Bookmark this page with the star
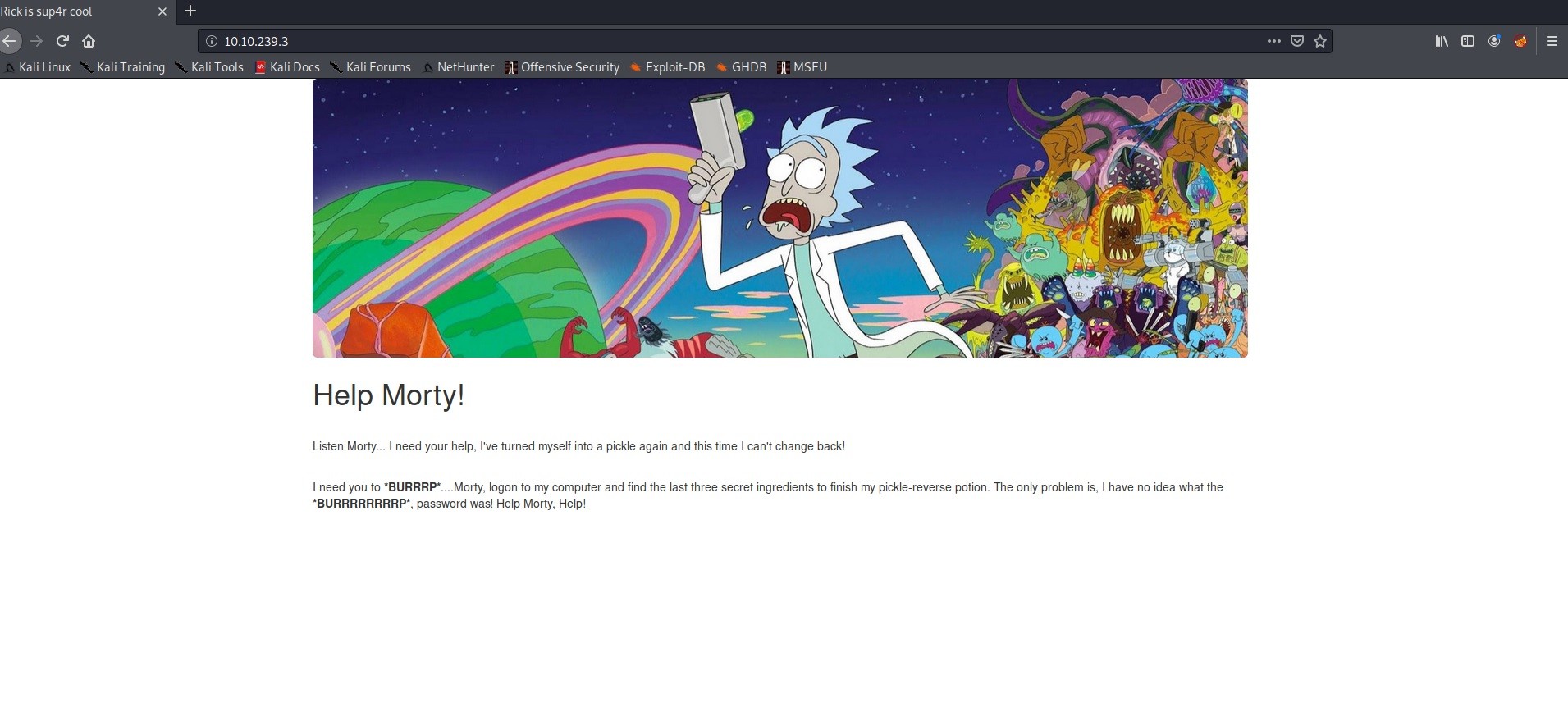Screen dimensions: 1568x703 1320,41
